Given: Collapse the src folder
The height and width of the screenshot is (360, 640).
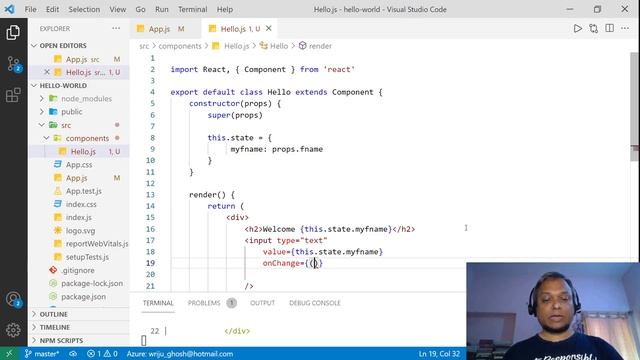Looking at the screenshot, I should point(66,125).
